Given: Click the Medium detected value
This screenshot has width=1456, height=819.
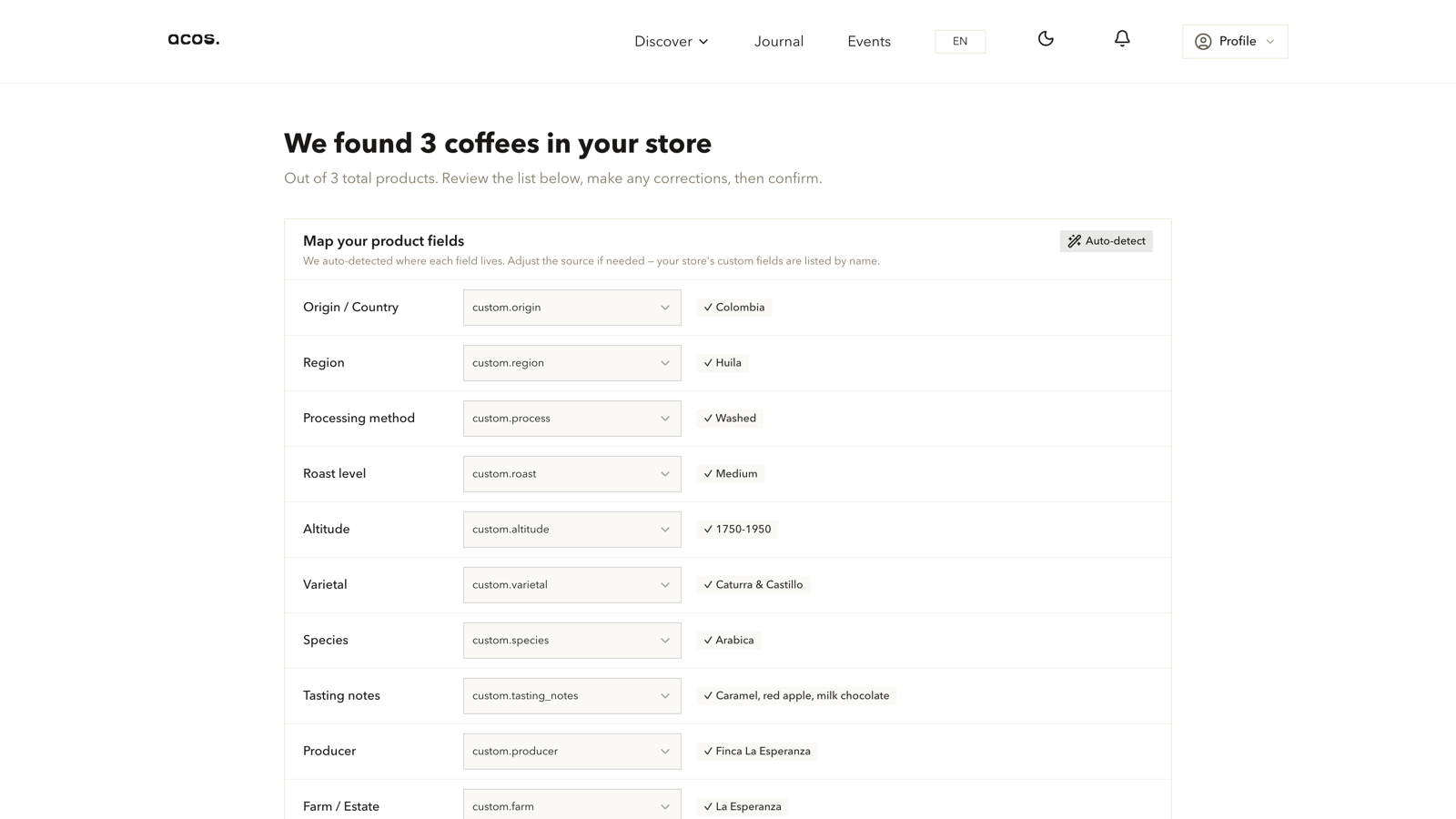Looking at the screenshot, I should click(x=730, y=474).
